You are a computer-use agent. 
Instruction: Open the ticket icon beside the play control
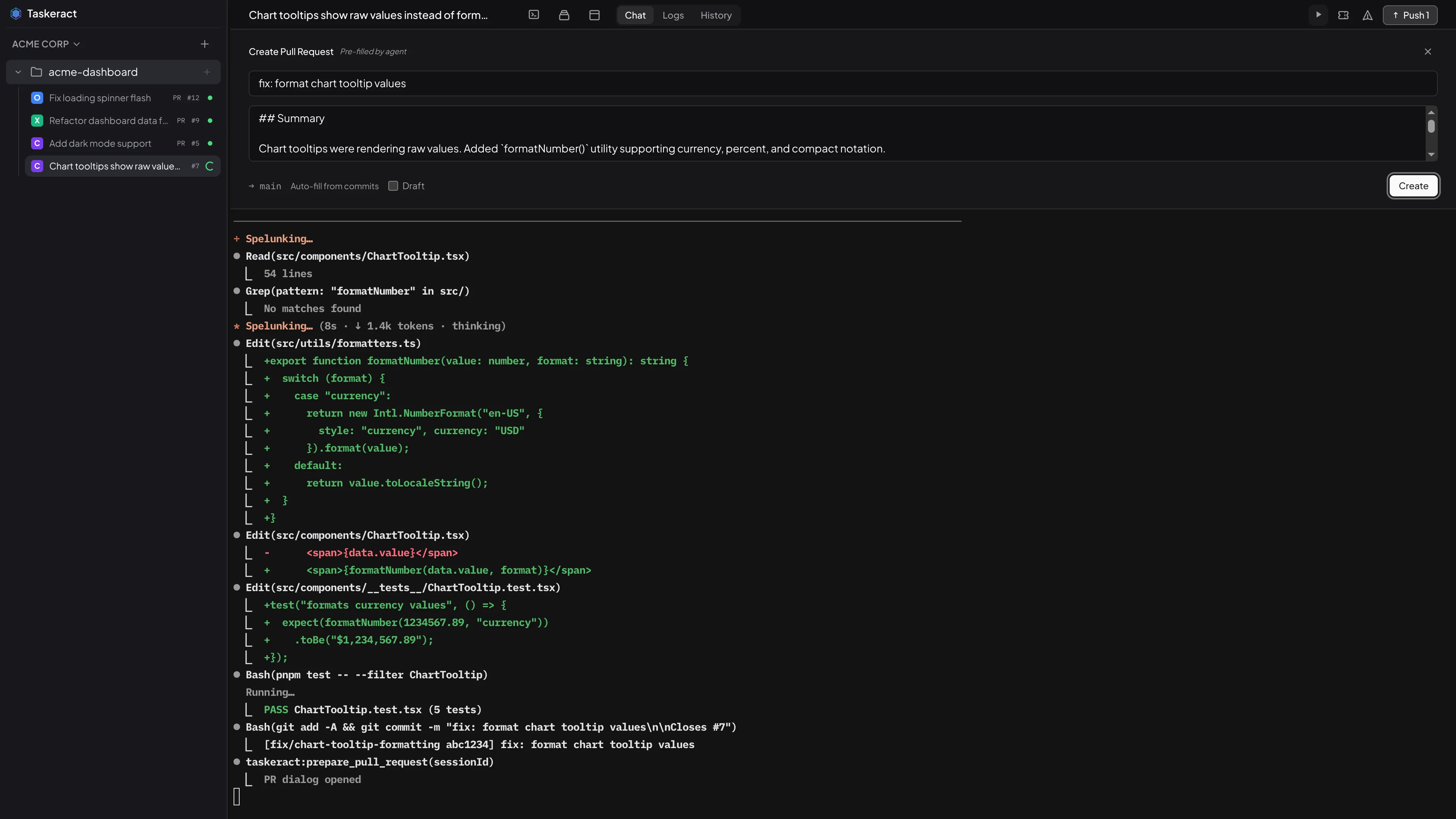pyautogui.click(x=1343, y=15)
